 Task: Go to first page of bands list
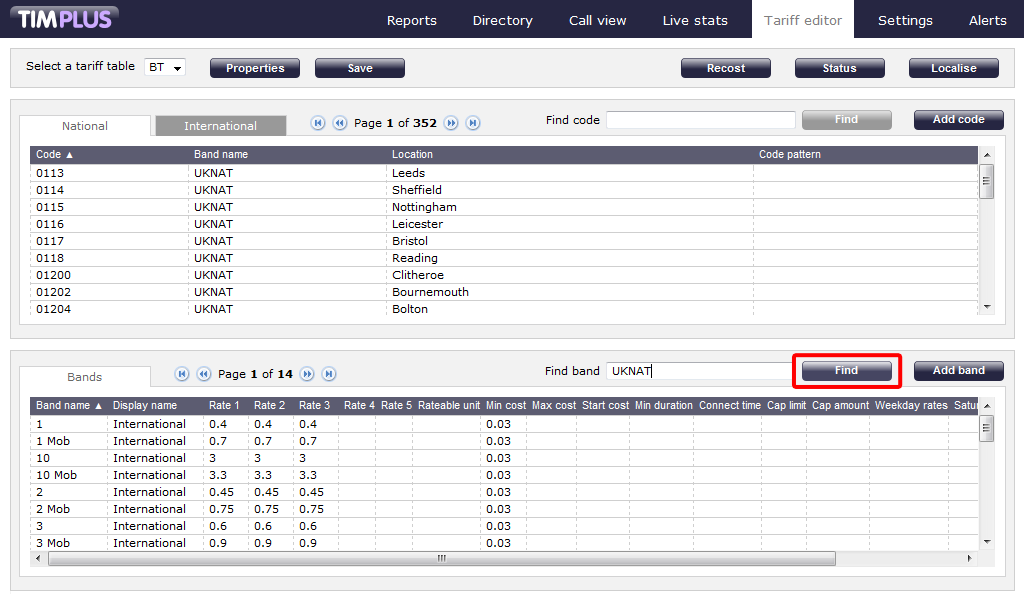click(x=182, y=374)
